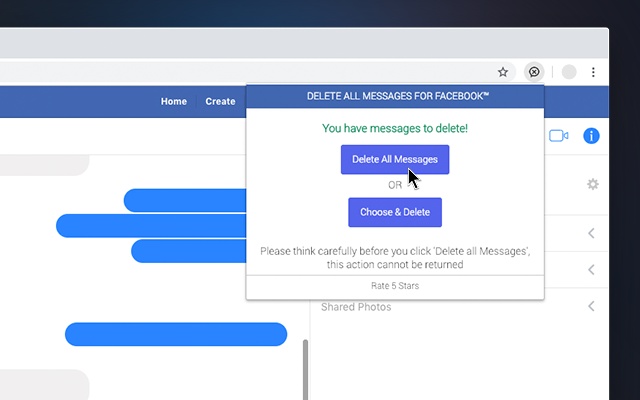Open the Create menu item

(x=220, y=101)
